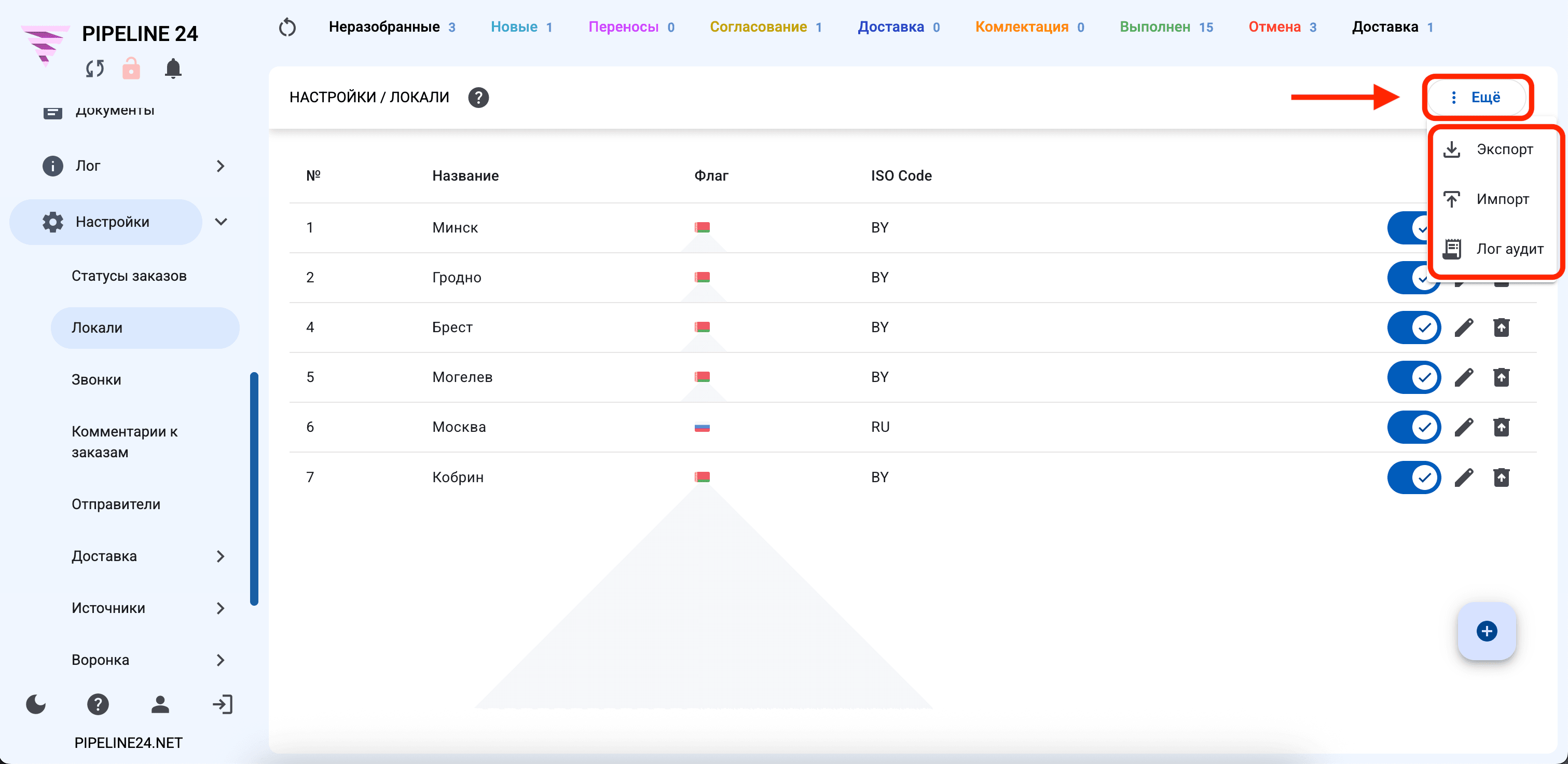The width and height of the screenshot is (1568, 764).
Task: Expand the Лог menu chevron
Action: 221,166
